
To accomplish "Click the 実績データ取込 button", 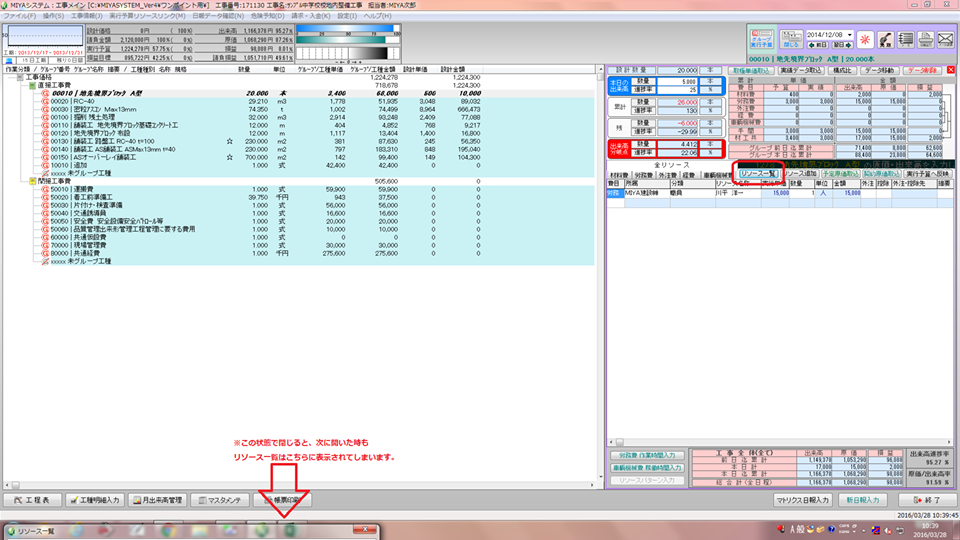I will click(800, 70).
